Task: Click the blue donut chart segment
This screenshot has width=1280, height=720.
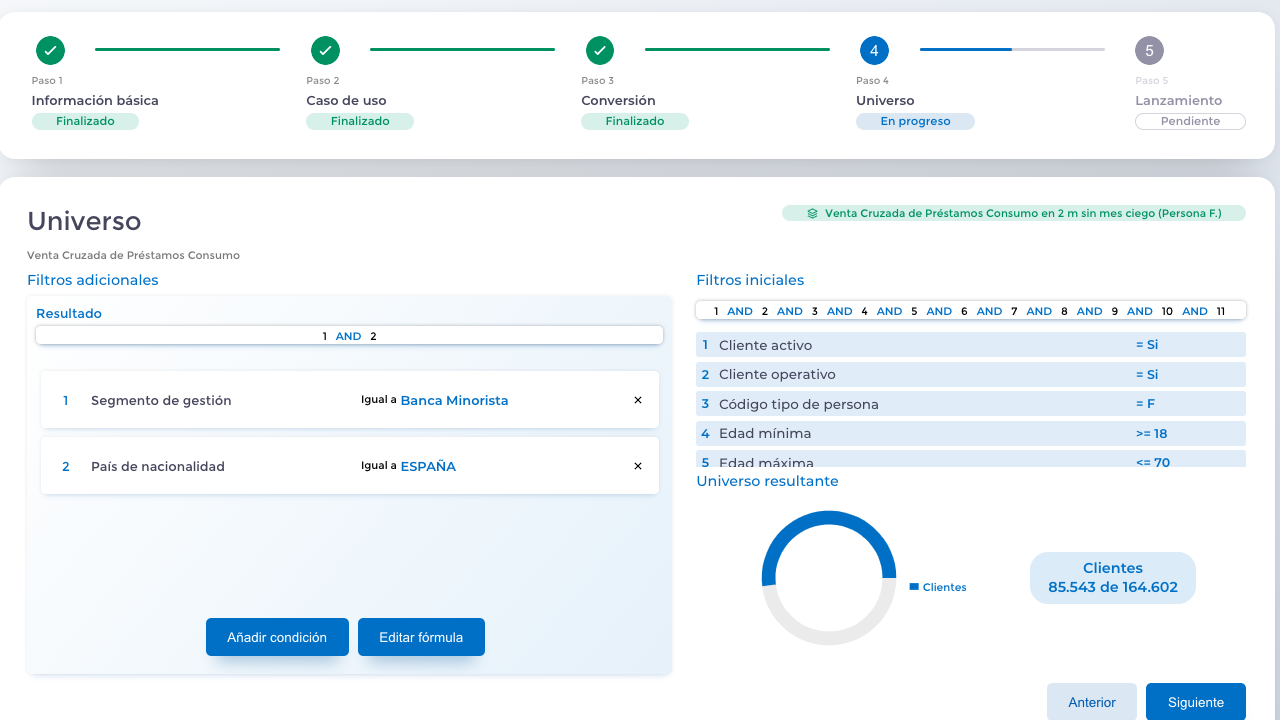Action: [828, 520]
